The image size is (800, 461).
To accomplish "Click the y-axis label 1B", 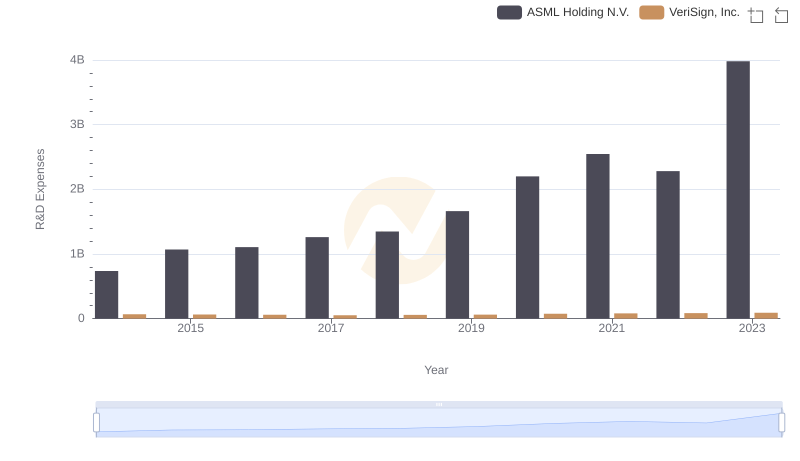I will coord(77,253).
